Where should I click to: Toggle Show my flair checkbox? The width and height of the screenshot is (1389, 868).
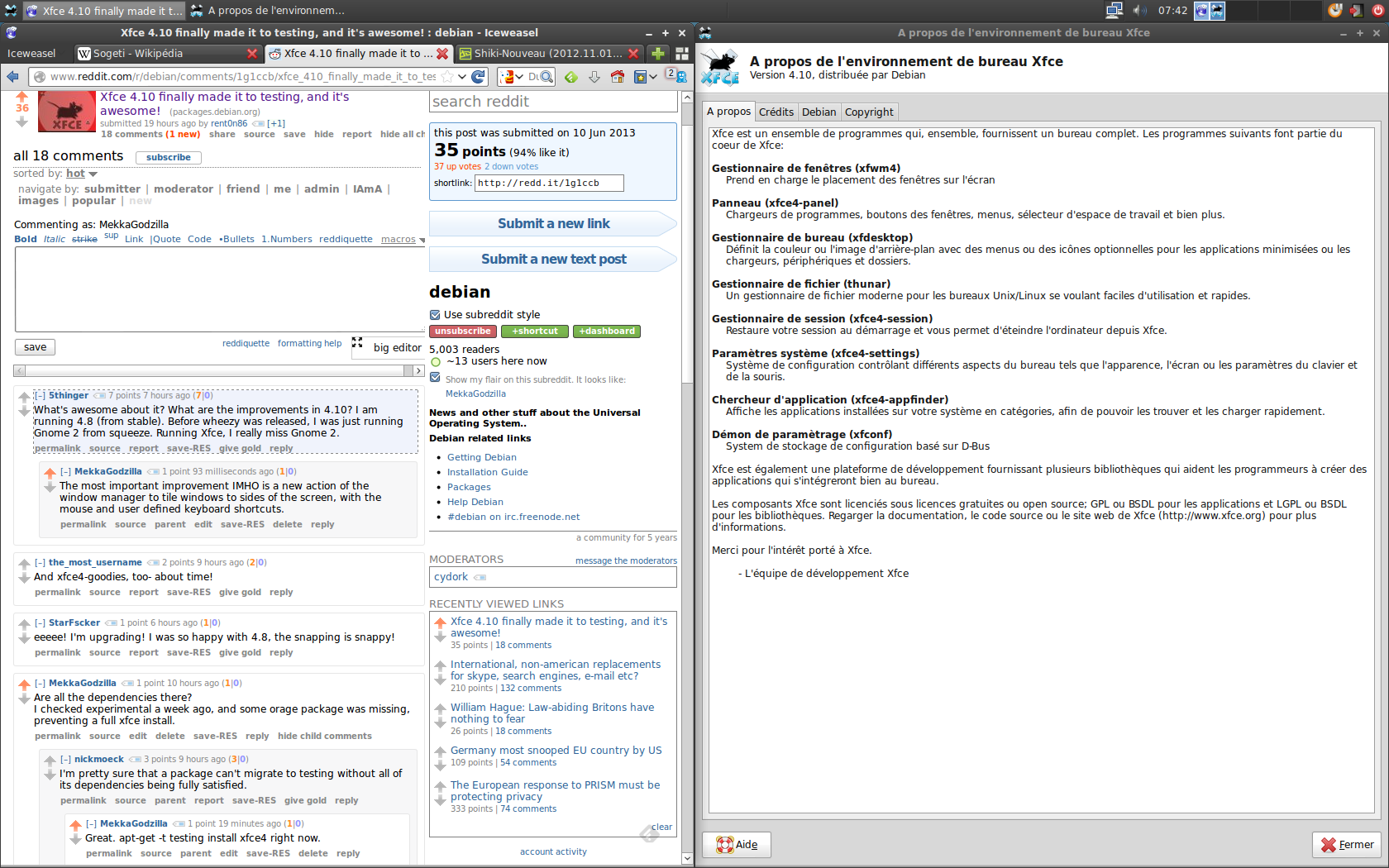tap(435, 377)
